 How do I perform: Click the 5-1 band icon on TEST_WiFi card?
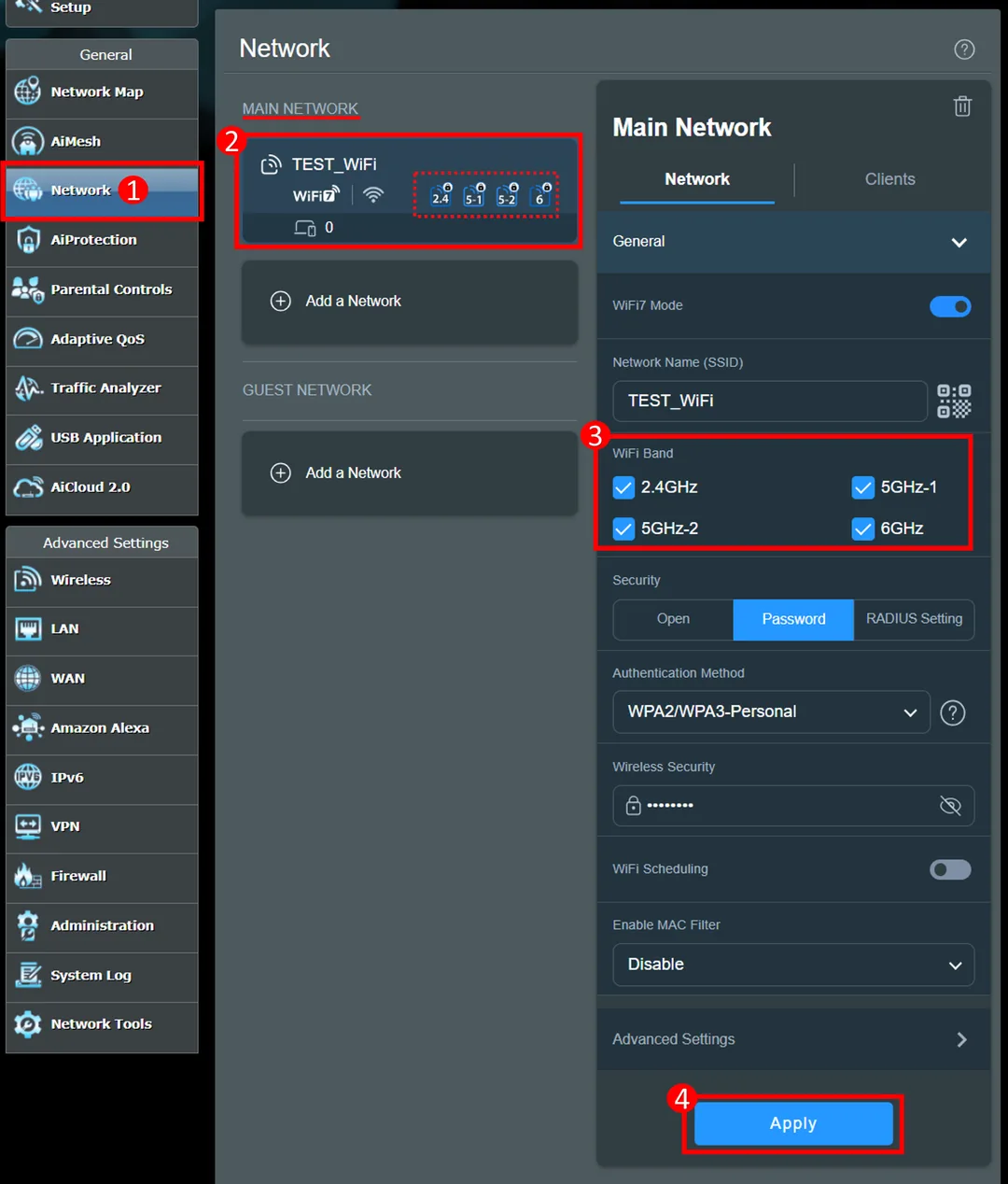pyautogui.click(x=474, y=194)
